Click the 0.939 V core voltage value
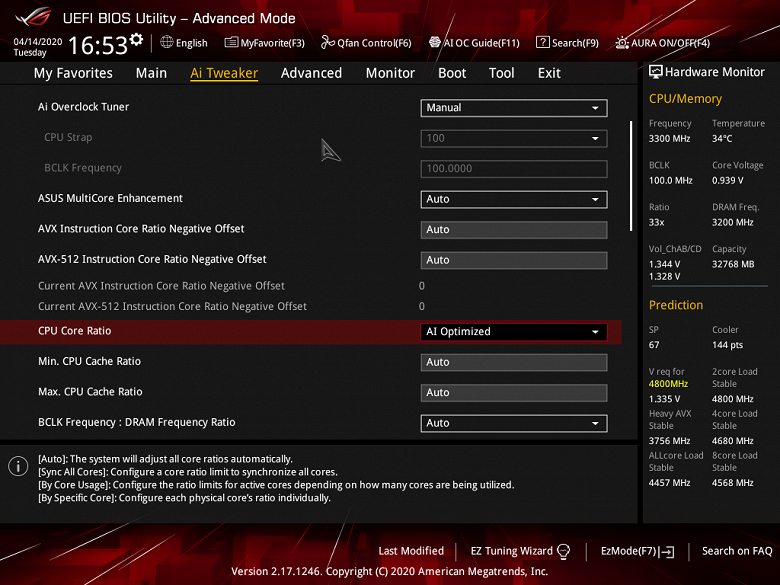The image size is (780, 585). point(727,181)
